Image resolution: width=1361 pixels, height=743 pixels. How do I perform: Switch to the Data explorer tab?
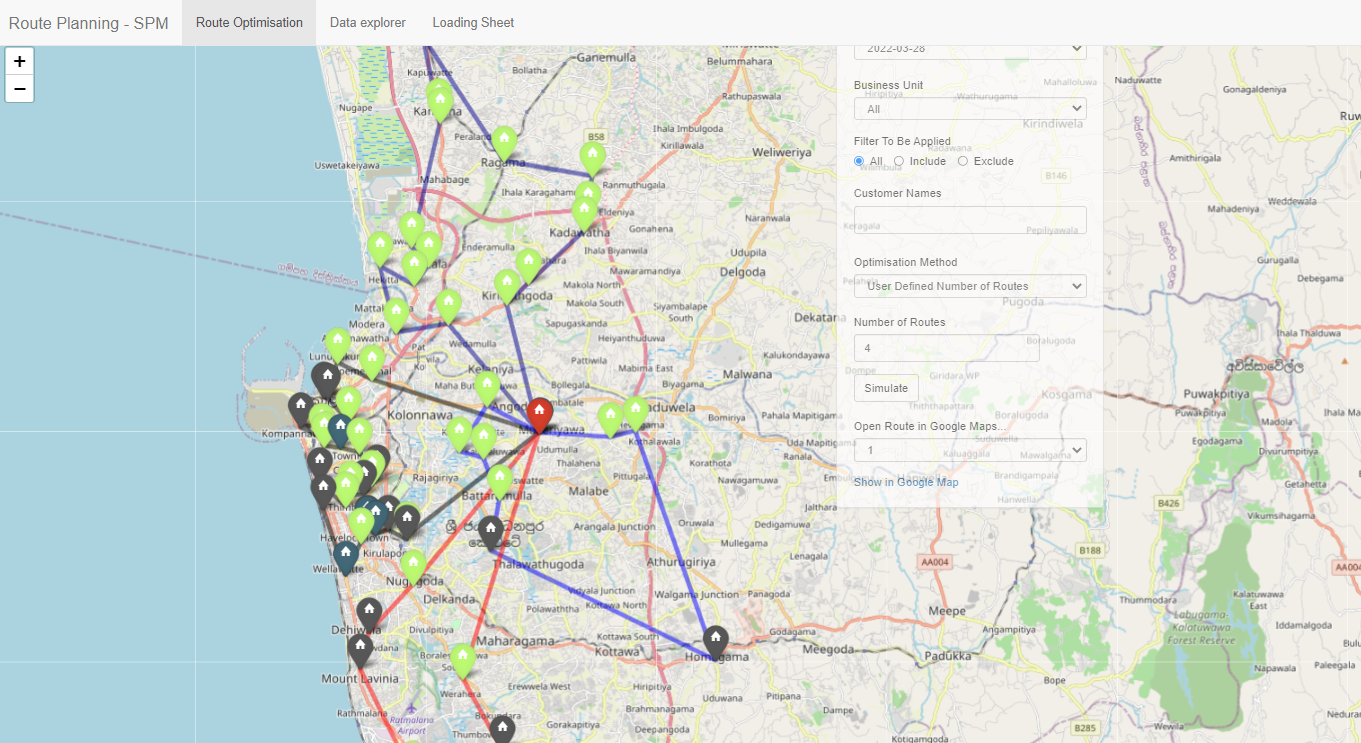coord(368,22)
